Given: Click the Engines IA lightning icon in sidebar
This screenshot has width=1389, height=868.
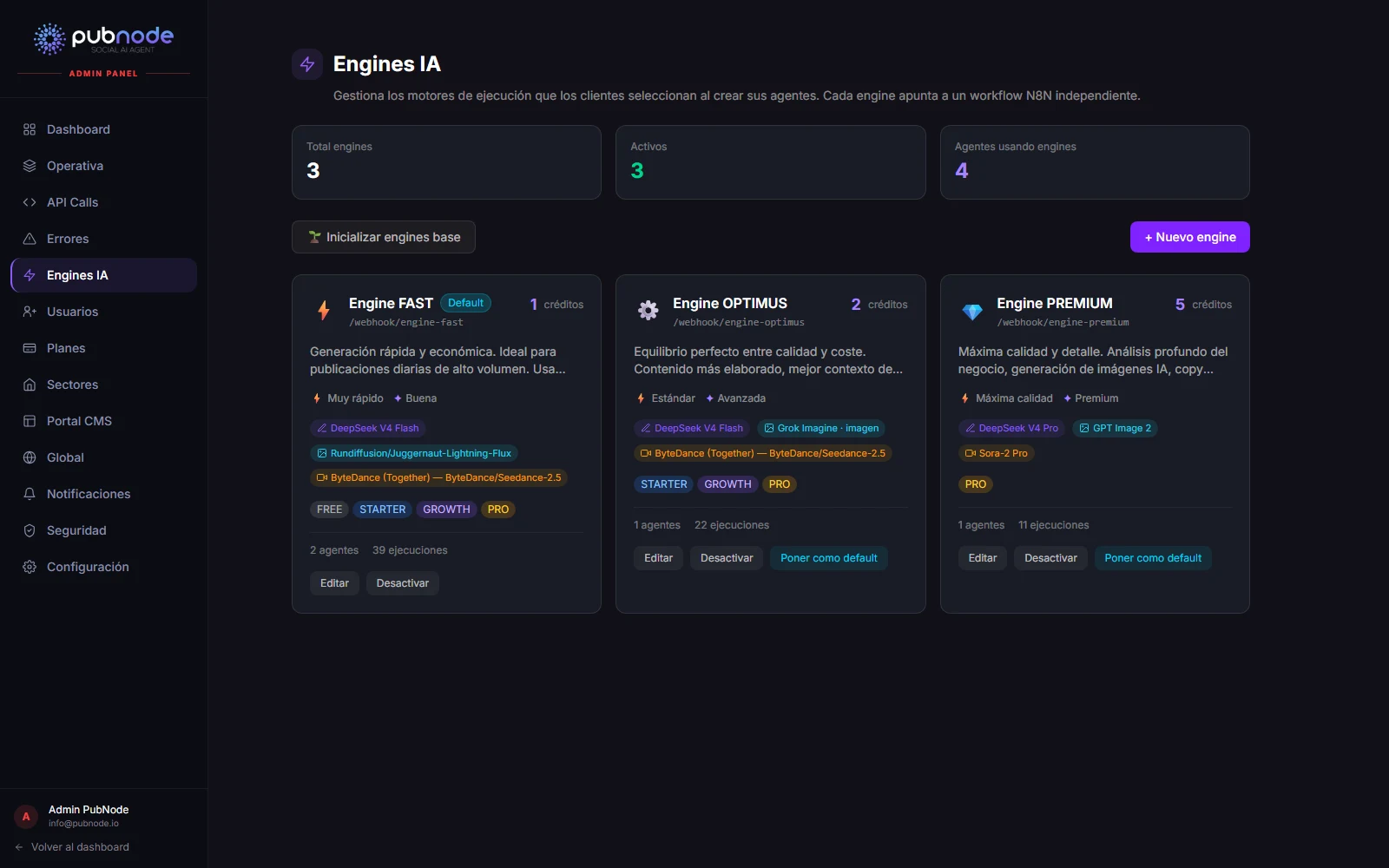Looking at the screenshot, I should coord(30,275).
